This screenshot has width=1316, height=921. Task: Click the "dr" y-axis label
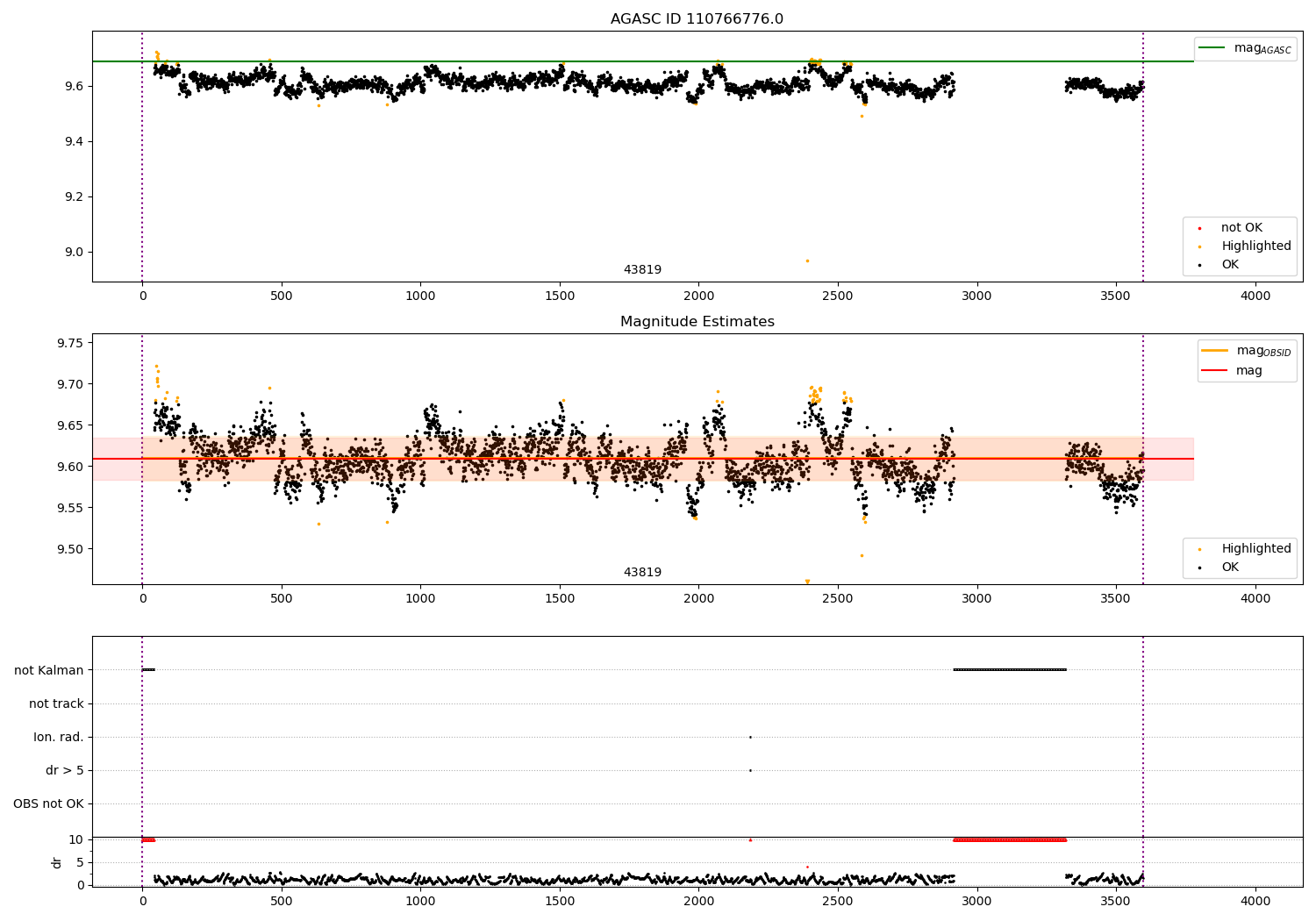coord(57,863)
